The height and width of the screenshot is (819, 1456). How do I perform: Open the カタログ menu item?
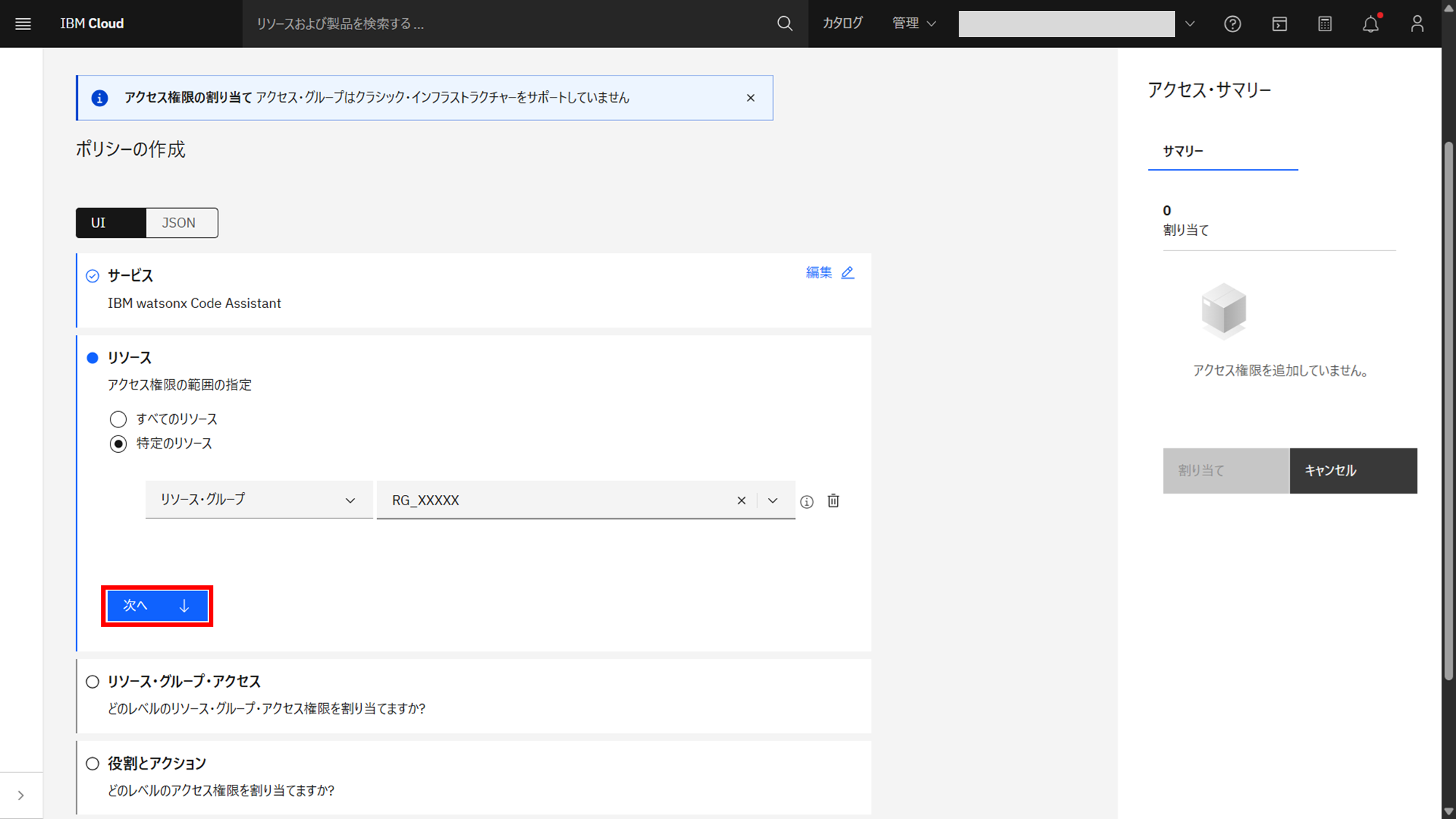pyautogui.click(x=842, y=23)
